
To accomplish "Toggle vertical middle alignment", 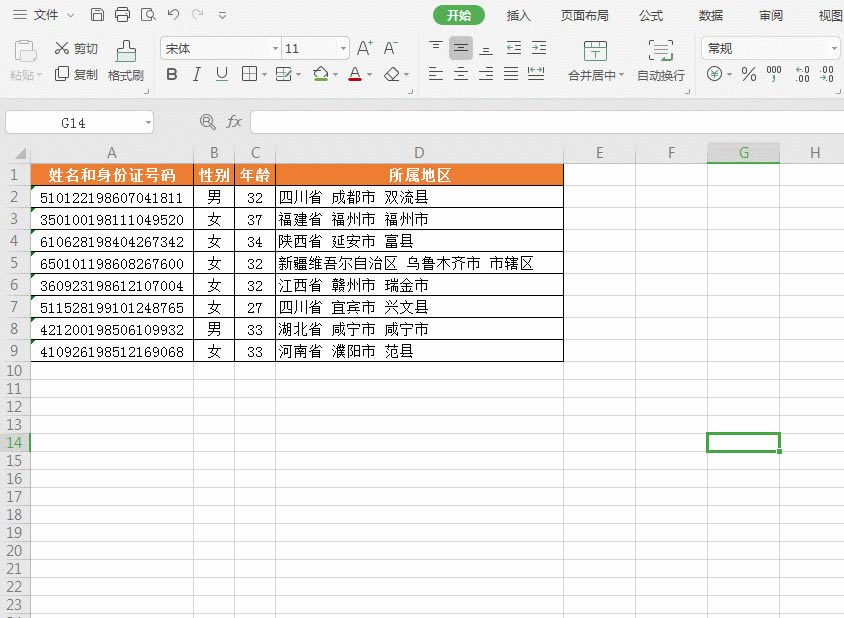I will tap(461, 48).
